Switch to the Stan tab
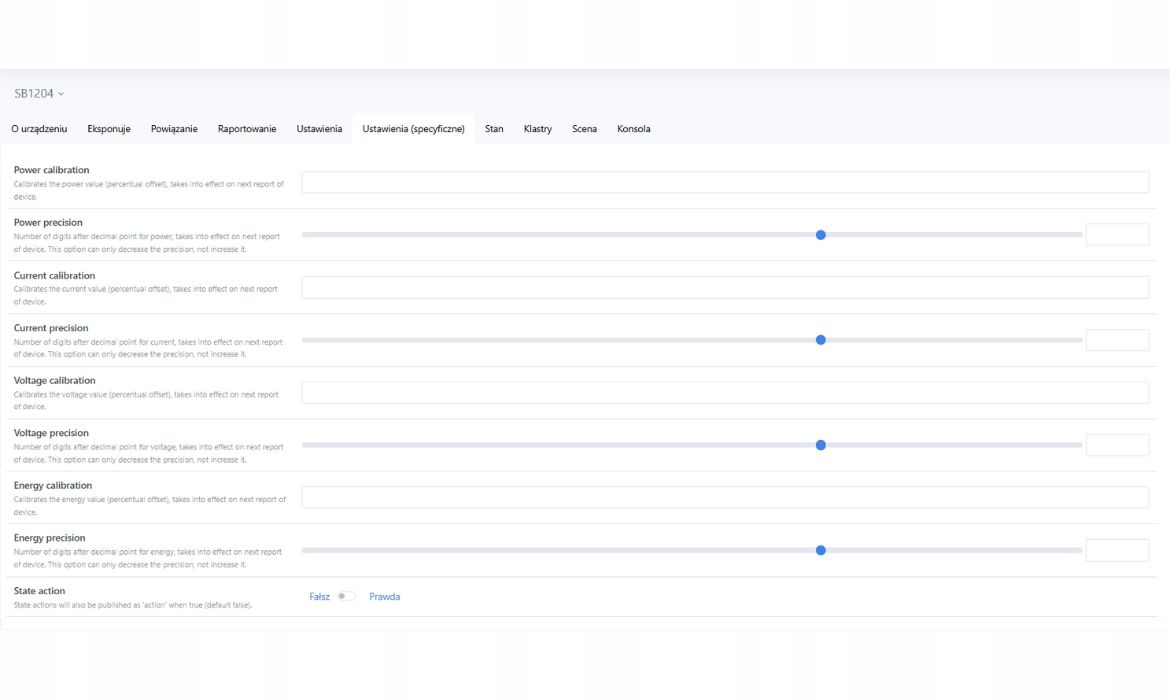The height and width of the screenshot is (700, 1170). click(x=494, y=129)
